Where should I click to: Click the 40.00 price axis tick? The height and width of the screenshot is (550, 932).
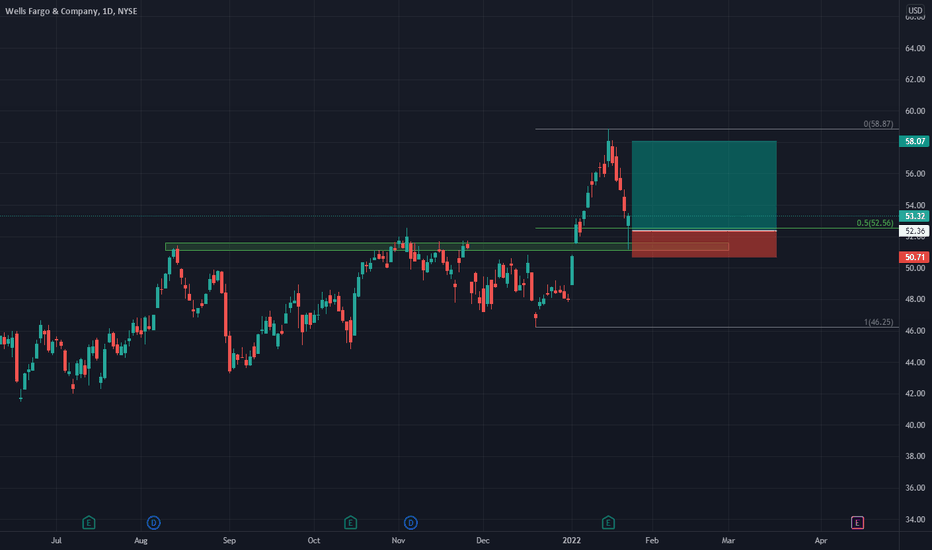coord(915,425)
